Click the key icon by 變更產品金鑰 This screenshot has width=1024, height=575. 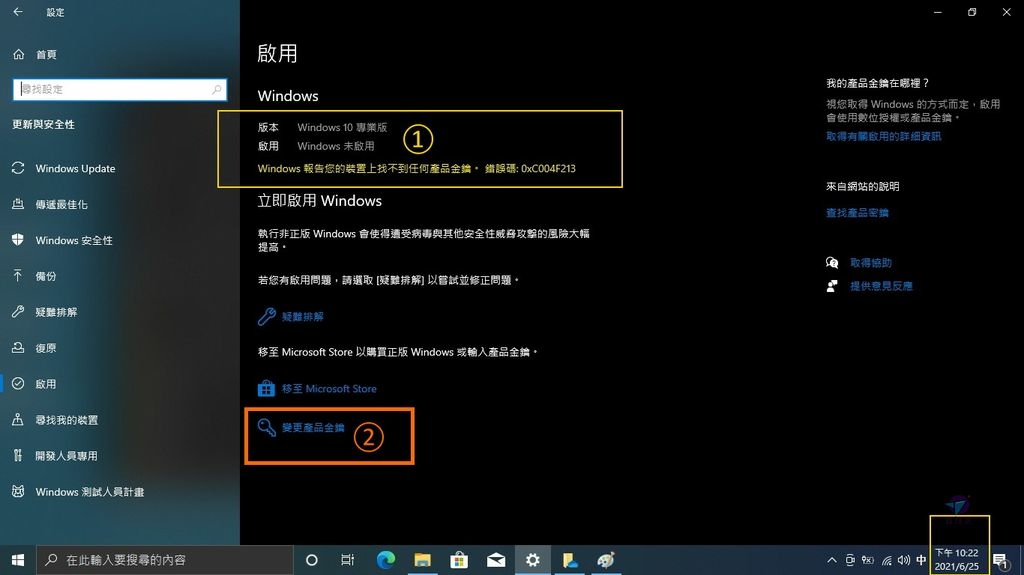click(x=266, y=427)
